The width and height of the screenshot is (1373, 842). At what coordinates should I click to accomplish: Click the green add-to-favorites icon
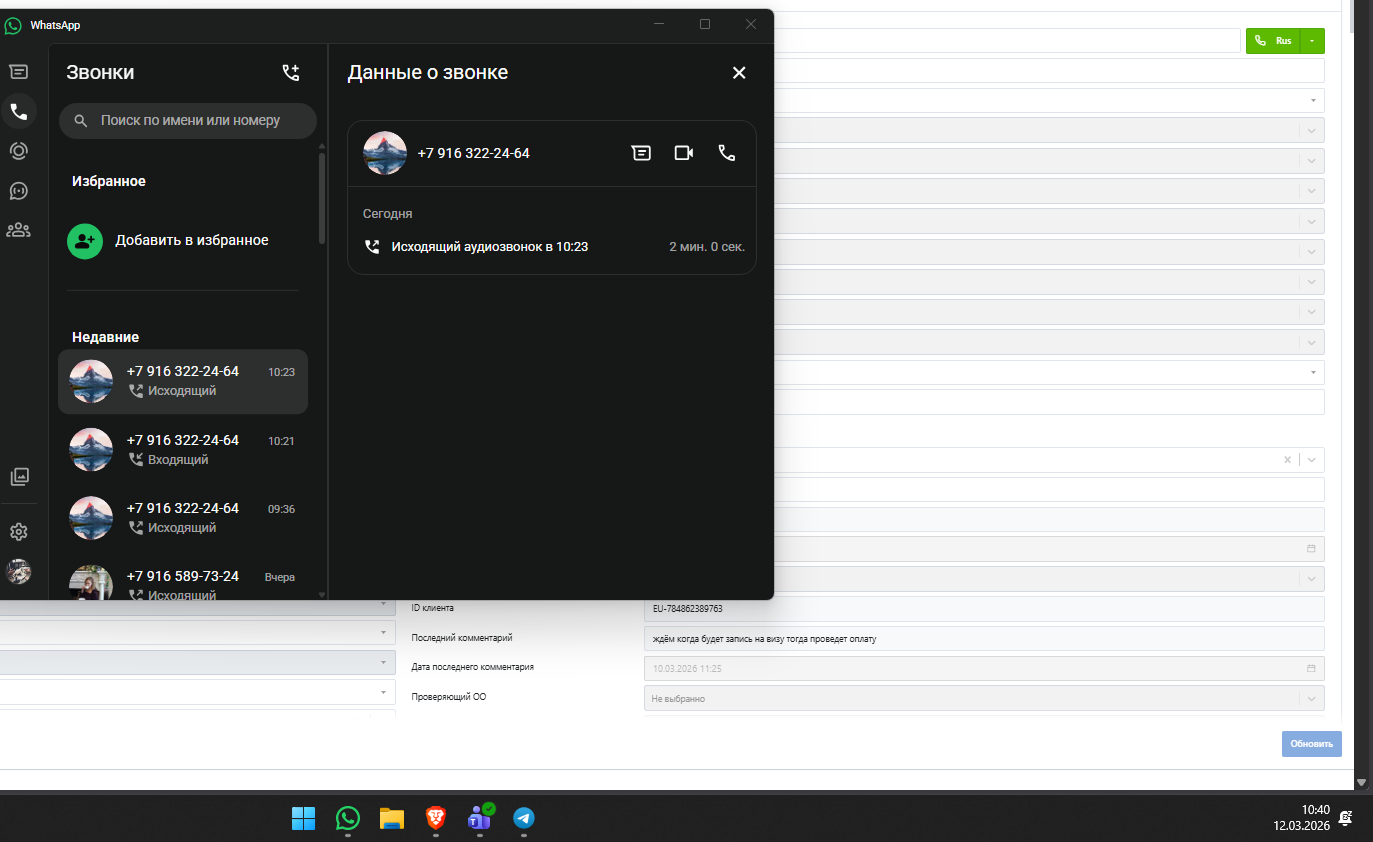(85, 241)
